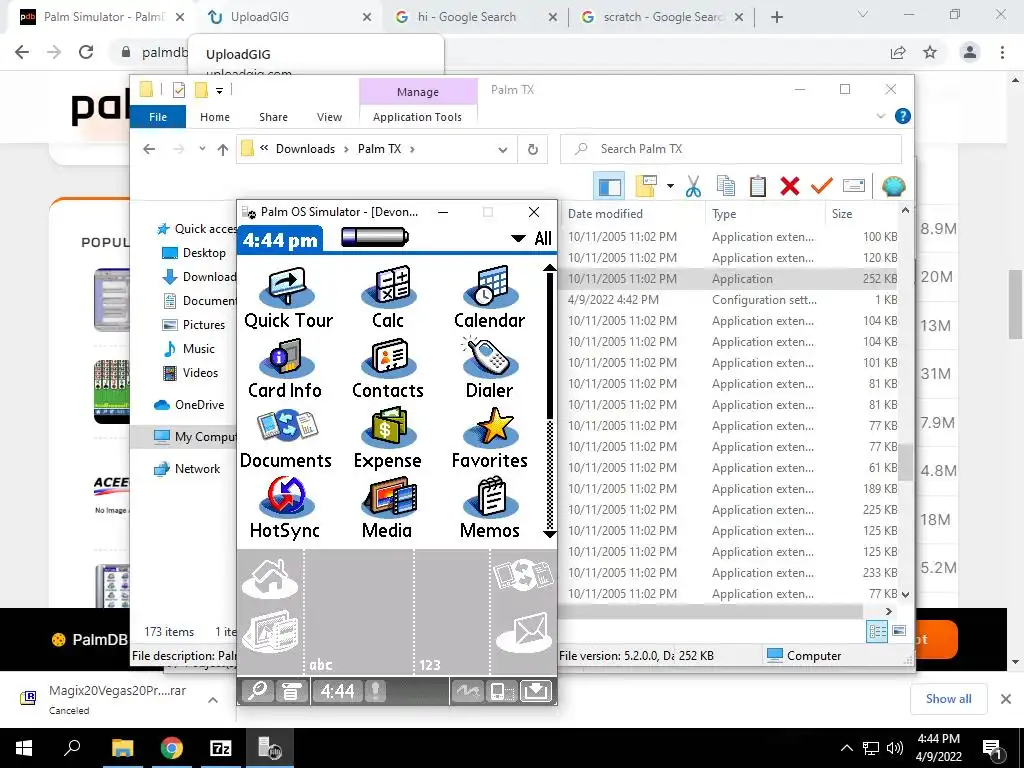Click Downloads in the address breadcrumb
Viewport: 1024px width, 768px height.
click(x=305, y=149)
